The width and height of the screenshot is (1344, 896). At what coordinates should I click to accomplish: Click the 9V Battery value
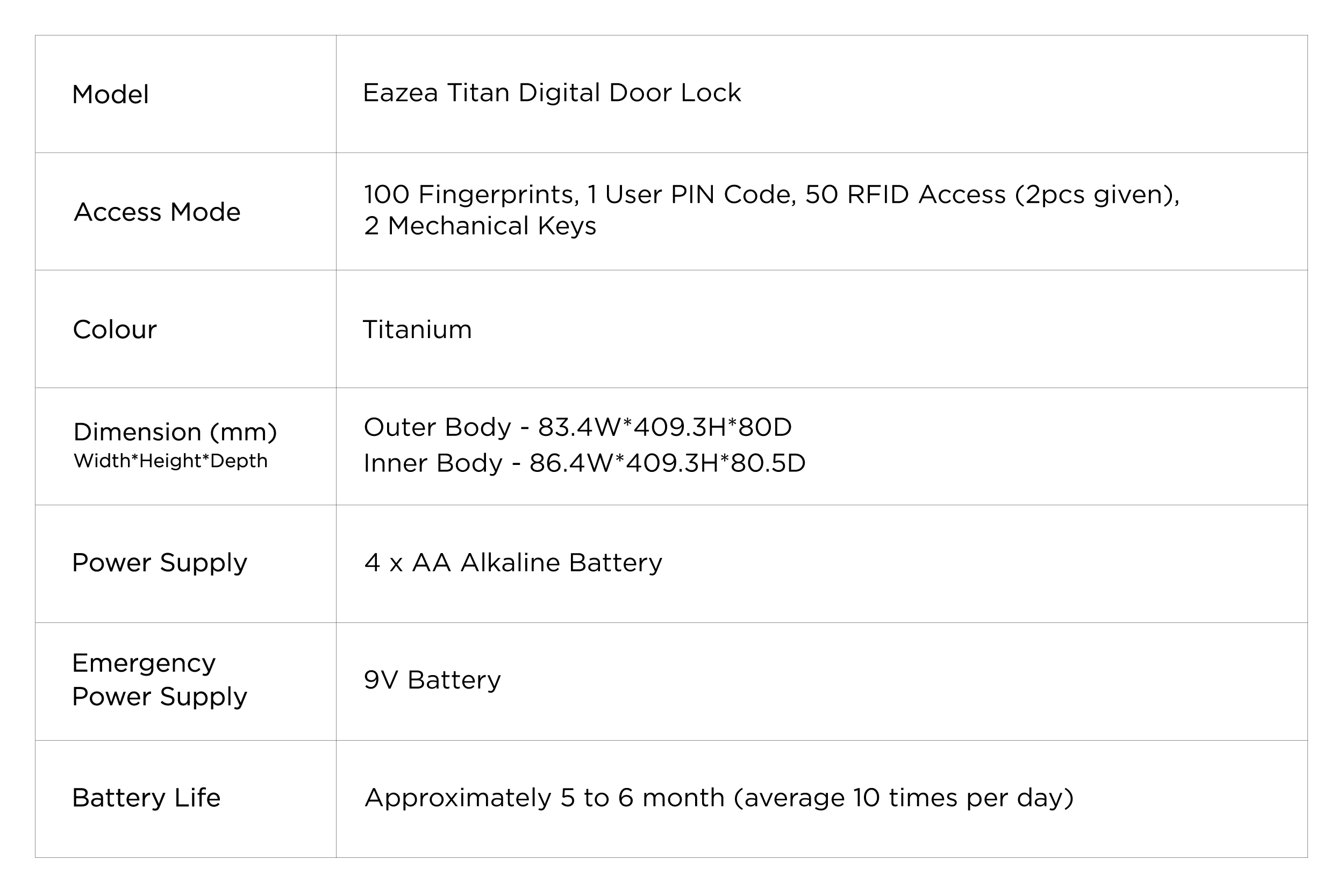click(432, 680)
